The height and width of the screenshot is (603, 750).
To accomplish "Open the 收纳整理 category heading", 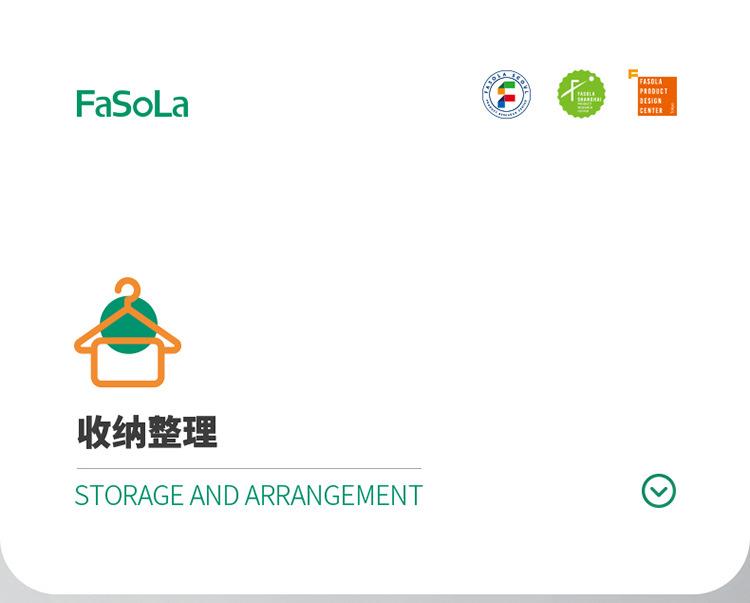I will pyautogui.click(x=147, y=432).
